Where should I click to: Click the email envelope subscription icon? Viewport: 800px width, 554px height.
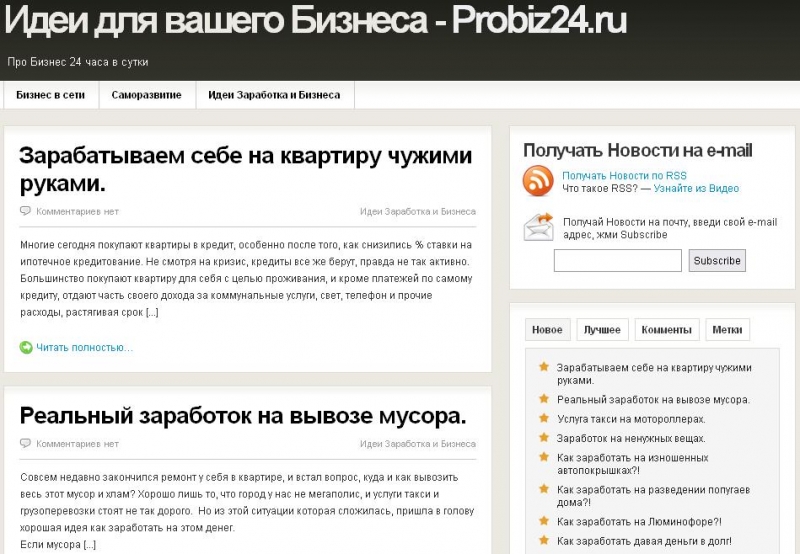[538, 227]
